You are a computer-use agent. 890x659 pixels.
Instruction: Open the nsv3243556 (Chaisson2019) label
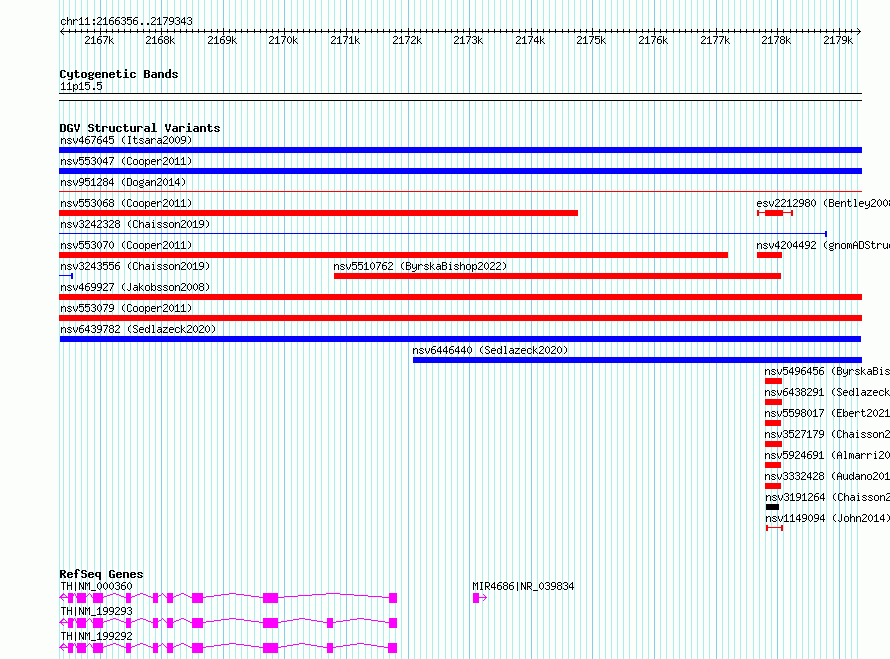pos(135,266)
